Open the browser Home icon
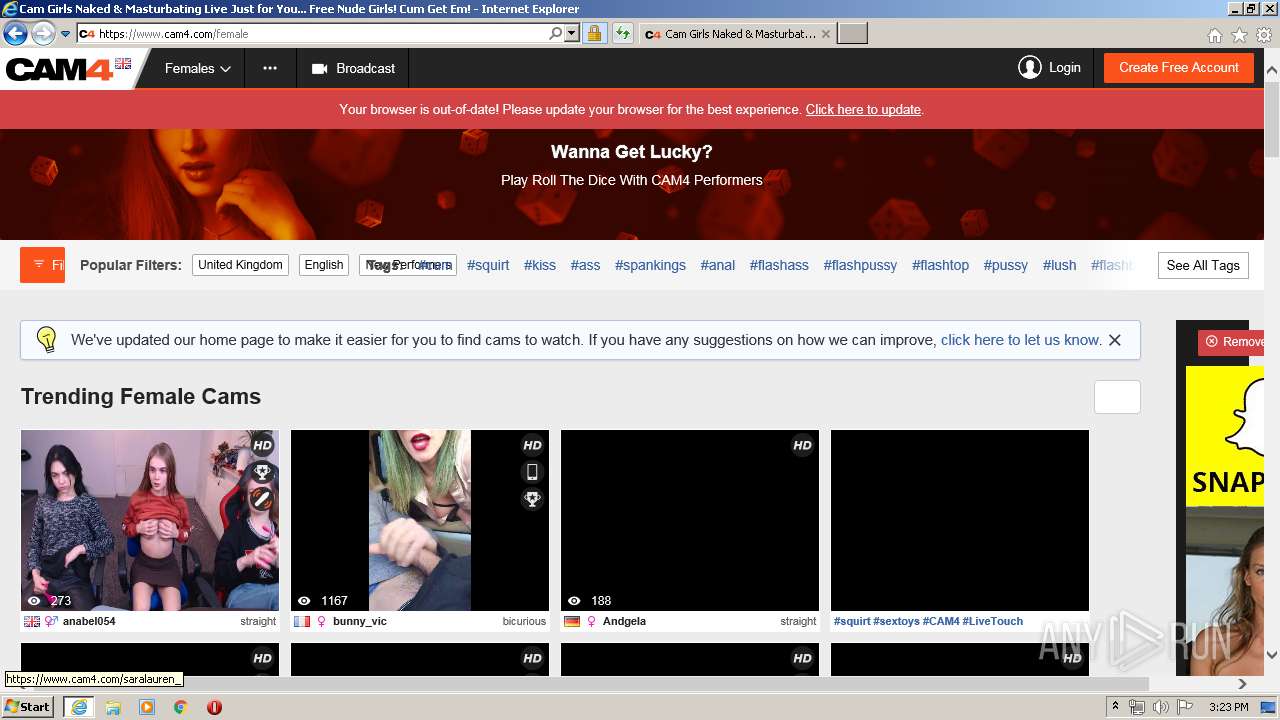Viewport: 1280px width, 720px height. tap(1214, 35)
